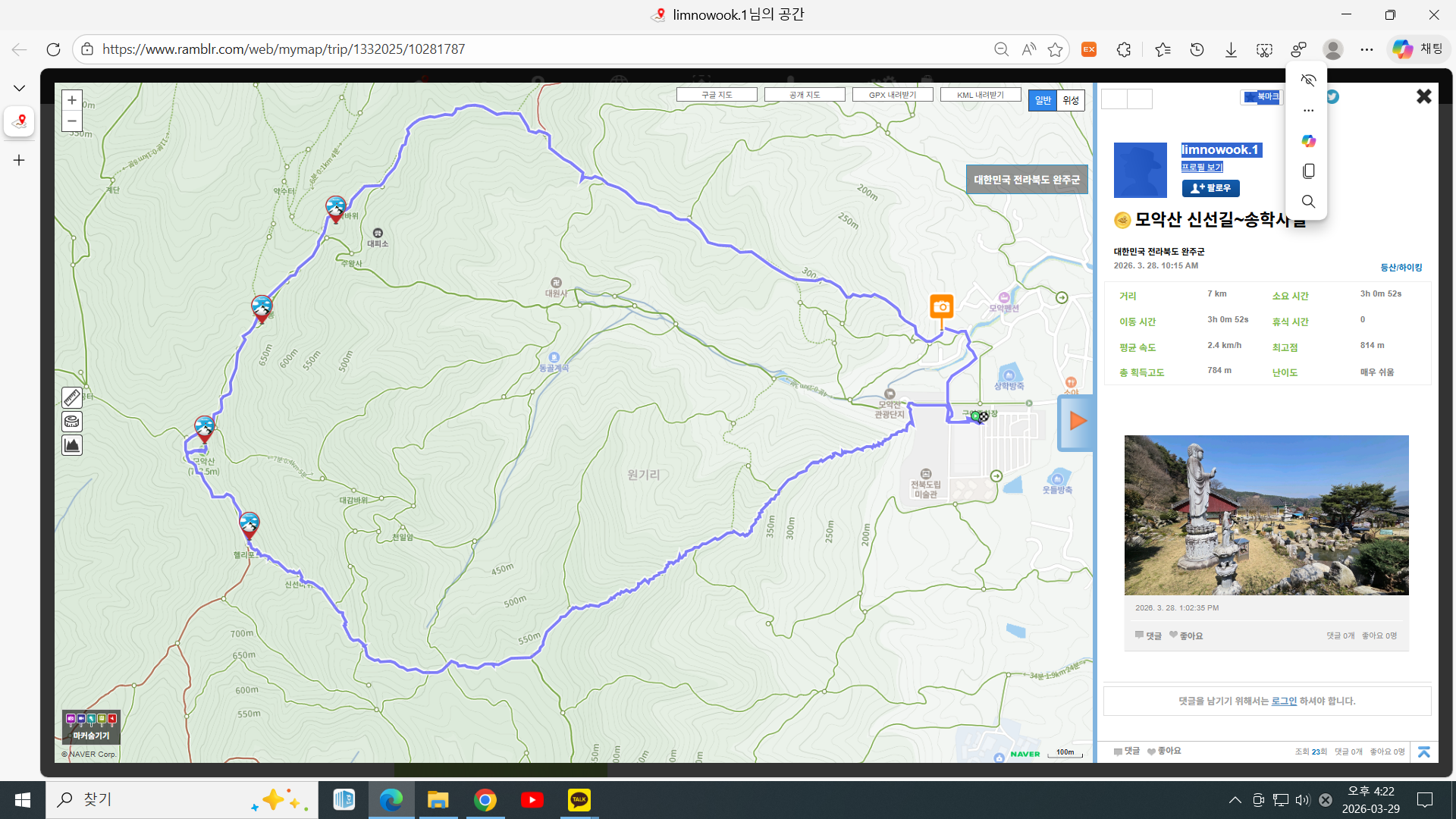Zoom in the map with plus
The image size is (1456, 819).
pyautogui.click(x=72, y=100)
